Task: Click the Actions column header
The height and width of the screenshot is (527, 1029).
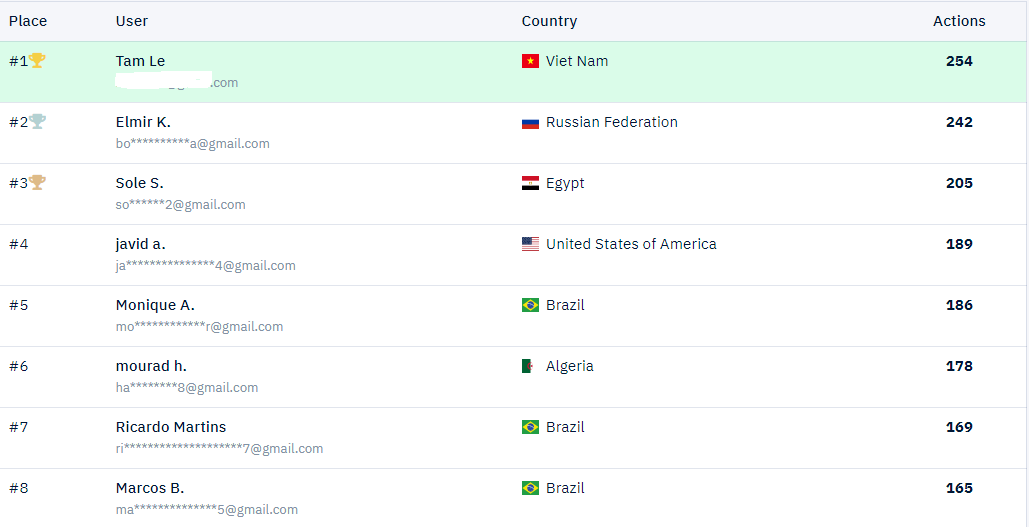Action: pyautogui.click(x=959, y=21)
